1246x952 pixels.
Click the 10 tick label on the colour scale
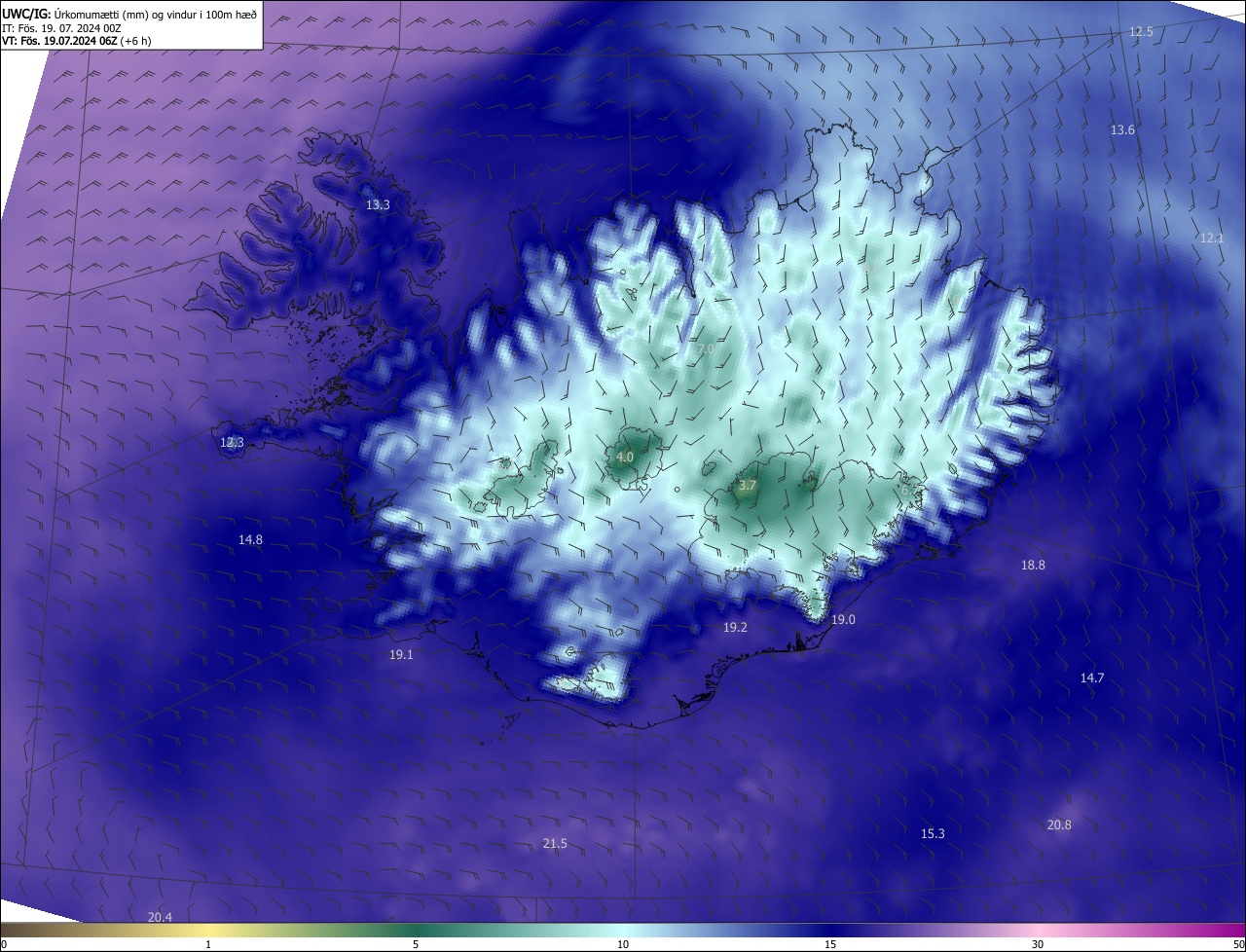[x=623, y=944]
